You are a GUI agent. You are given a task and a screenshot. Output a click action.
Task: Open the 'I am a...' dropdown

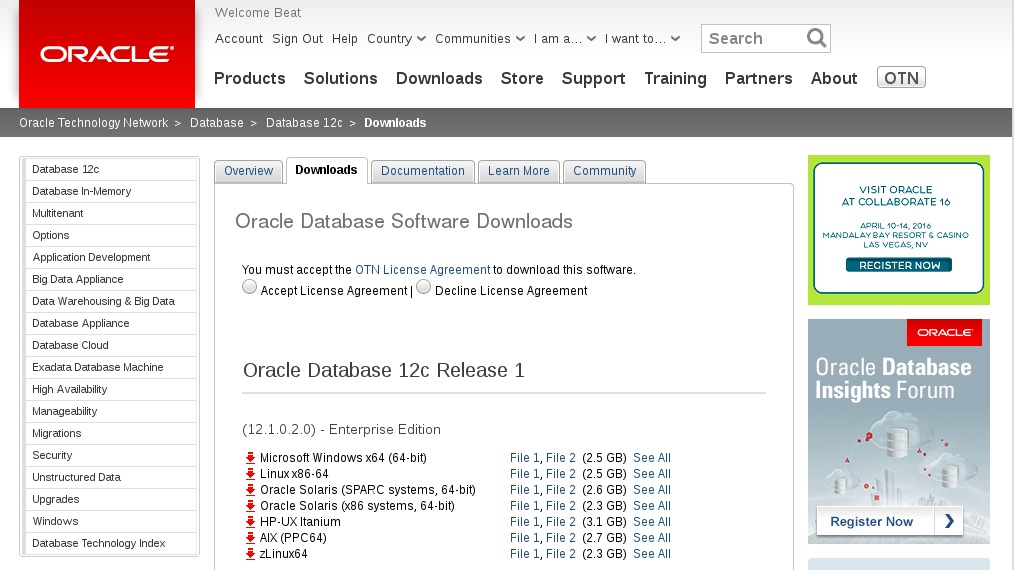(x=565, y=39)
